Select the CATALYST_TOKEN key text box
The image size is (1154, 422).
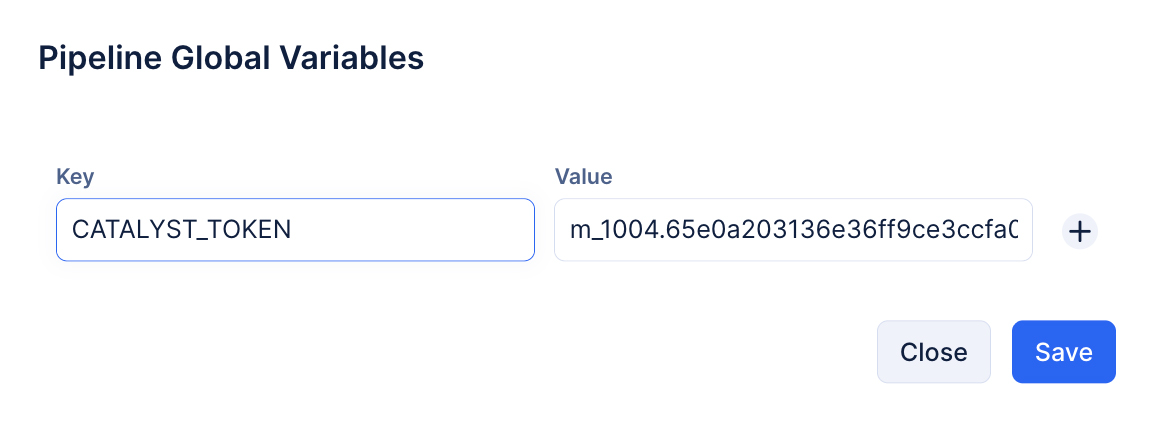[295, 230]
